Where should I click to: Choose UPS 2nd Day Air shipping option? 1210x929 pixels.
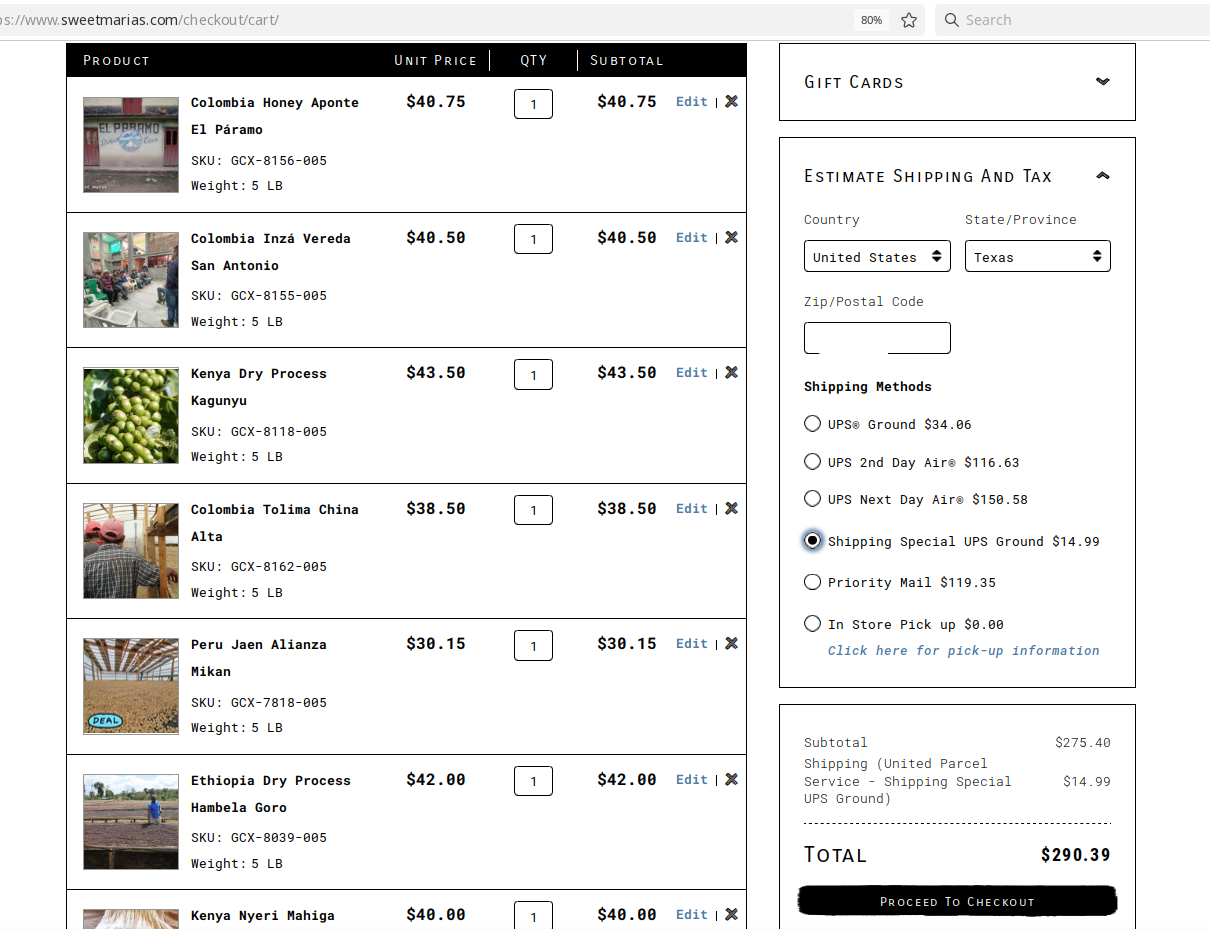812,462
